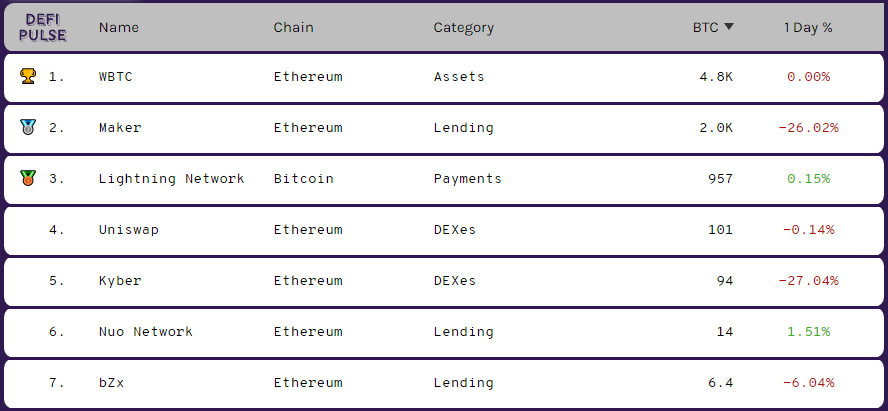Open the WBTC project link

point(116,77)
